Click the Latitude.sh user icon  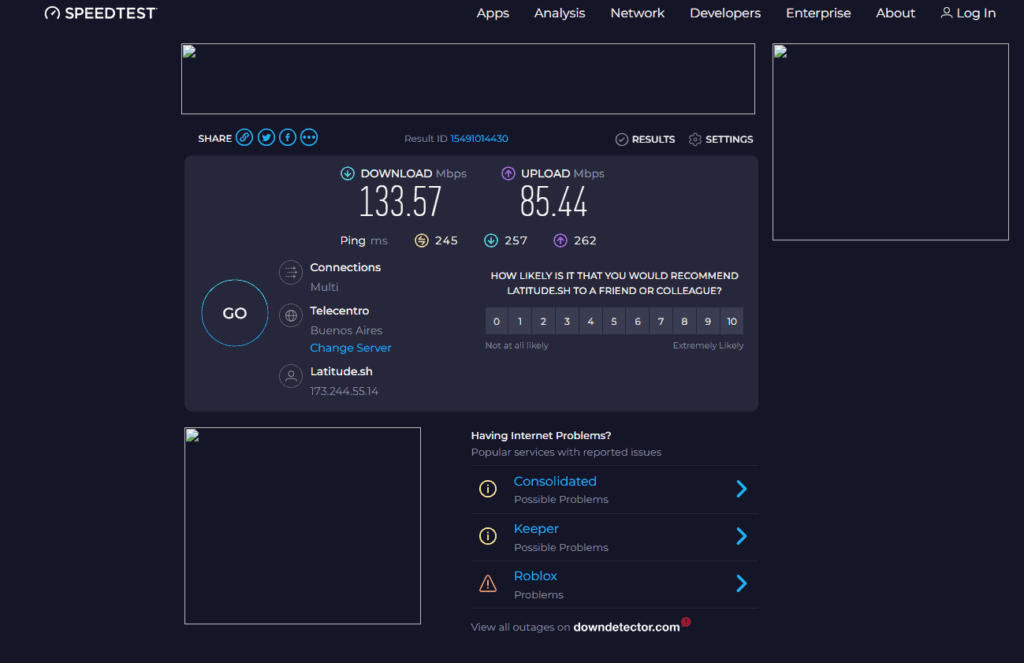tap(291, 376)
